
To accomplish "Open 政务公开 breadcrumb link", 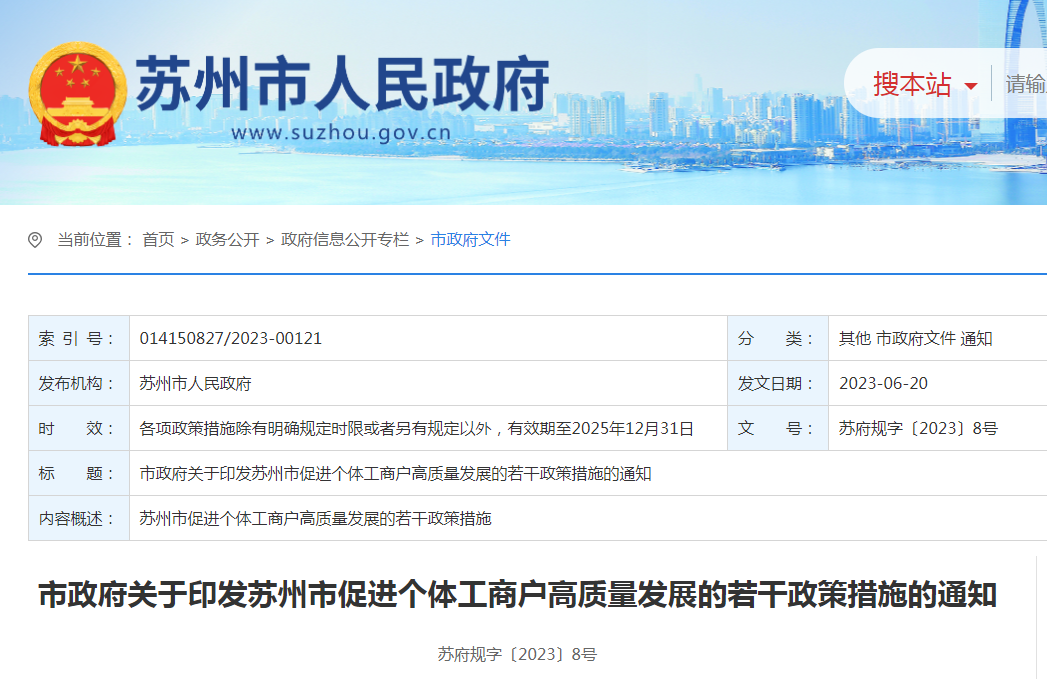I will pyautogui.click(x=227, y=240).
